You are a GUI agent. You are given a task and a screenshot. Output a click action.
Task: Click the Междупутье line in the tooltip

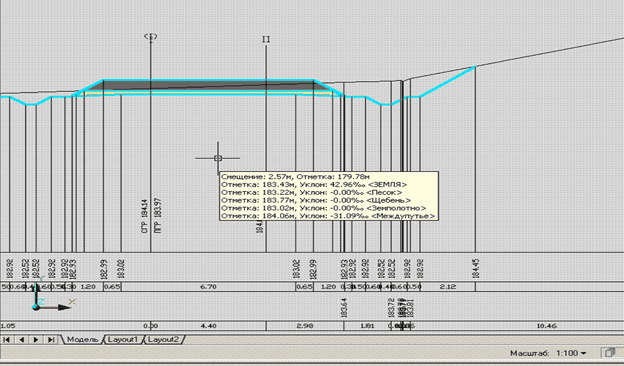coord(328,216)
